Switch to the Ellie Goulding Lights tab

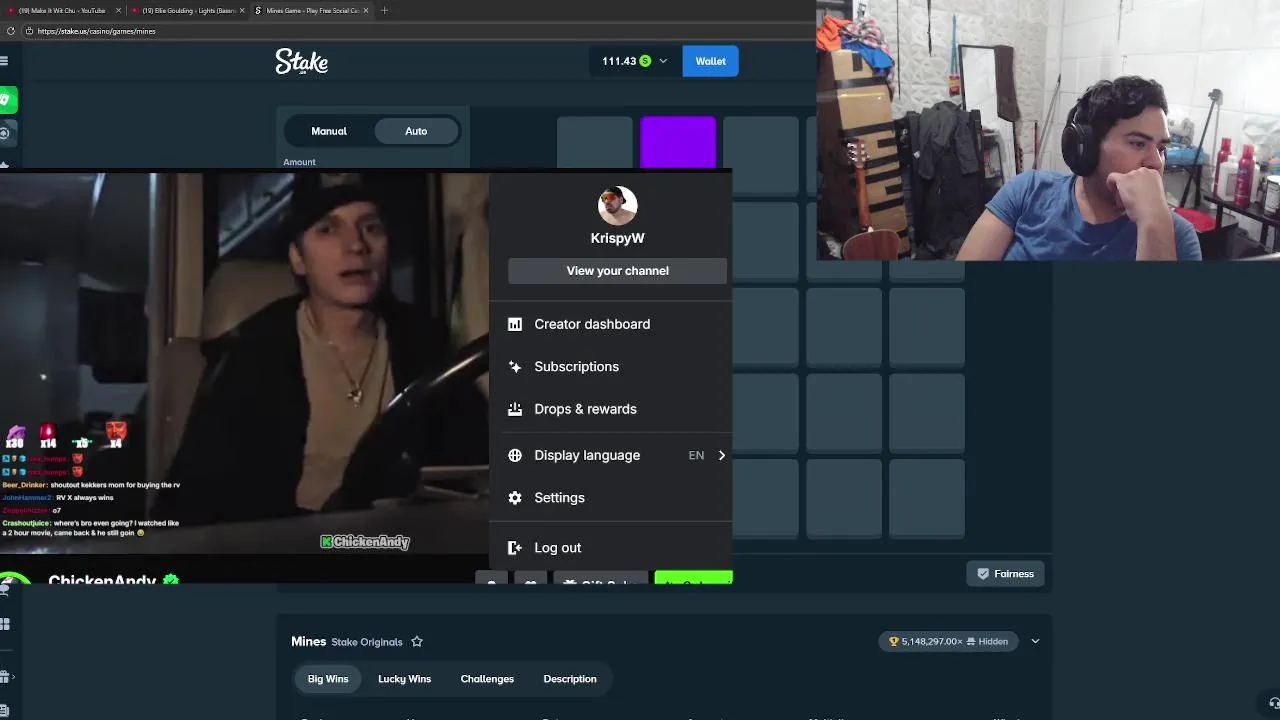point(187,10)
